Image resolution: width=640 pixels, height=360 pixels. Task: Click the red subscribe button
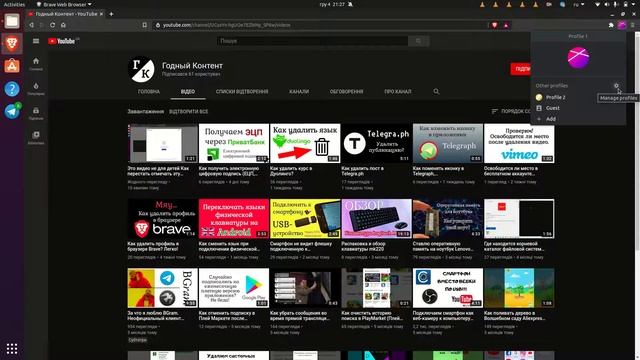pos(520,69)
